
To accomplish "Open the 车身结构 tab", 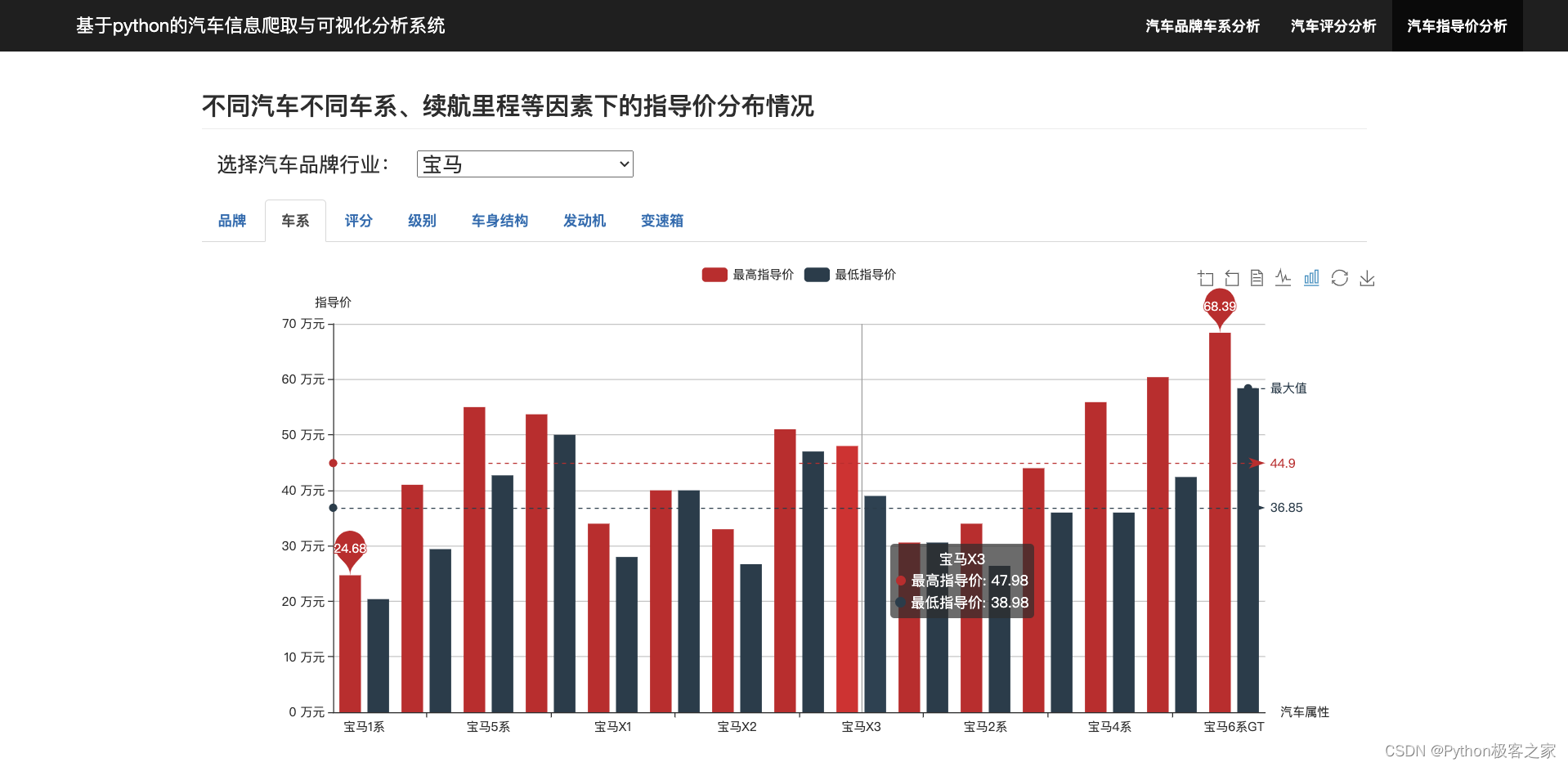I will (500, 221).
